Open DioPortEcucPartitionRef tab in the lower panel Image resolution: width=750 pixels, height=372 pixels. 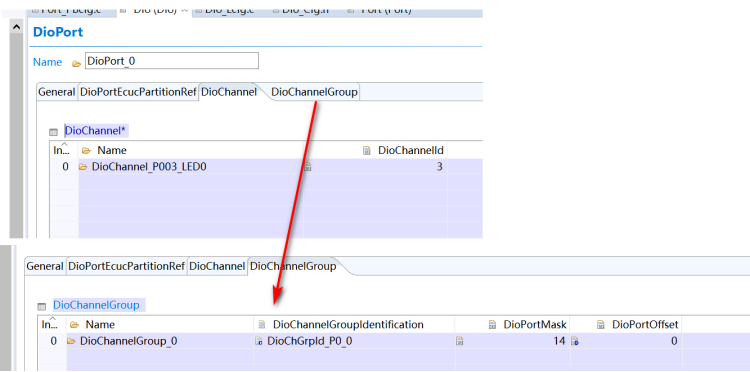pos(126,266)
